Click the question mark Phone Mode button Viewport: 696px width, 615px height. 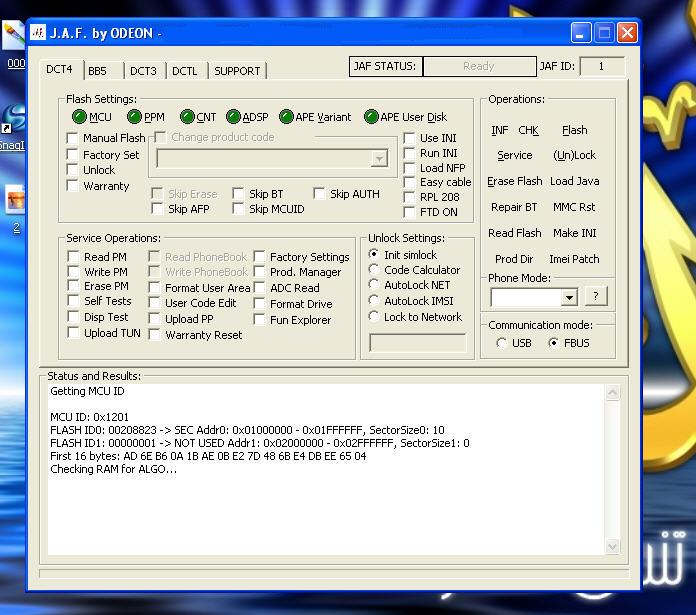tap(596, 296)
